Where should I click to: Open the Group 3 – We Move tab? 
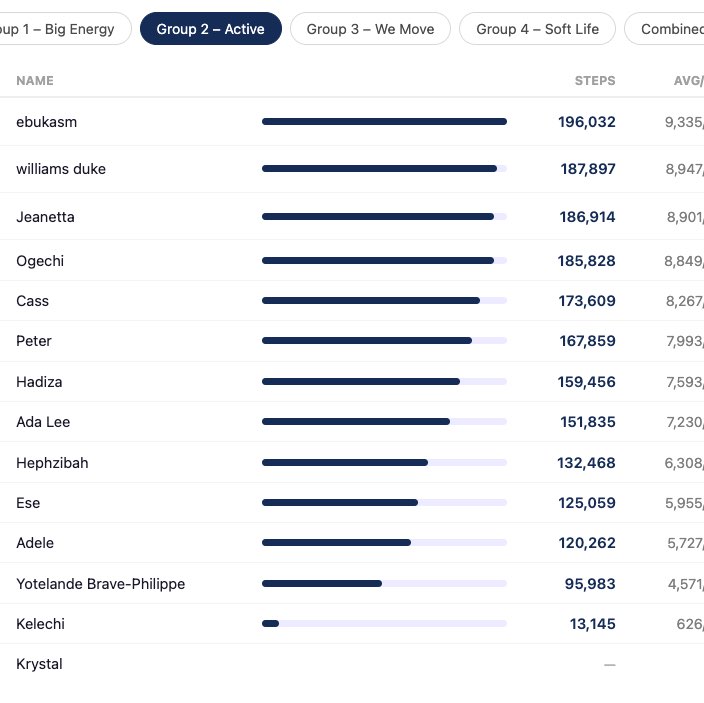click(370, 29)
